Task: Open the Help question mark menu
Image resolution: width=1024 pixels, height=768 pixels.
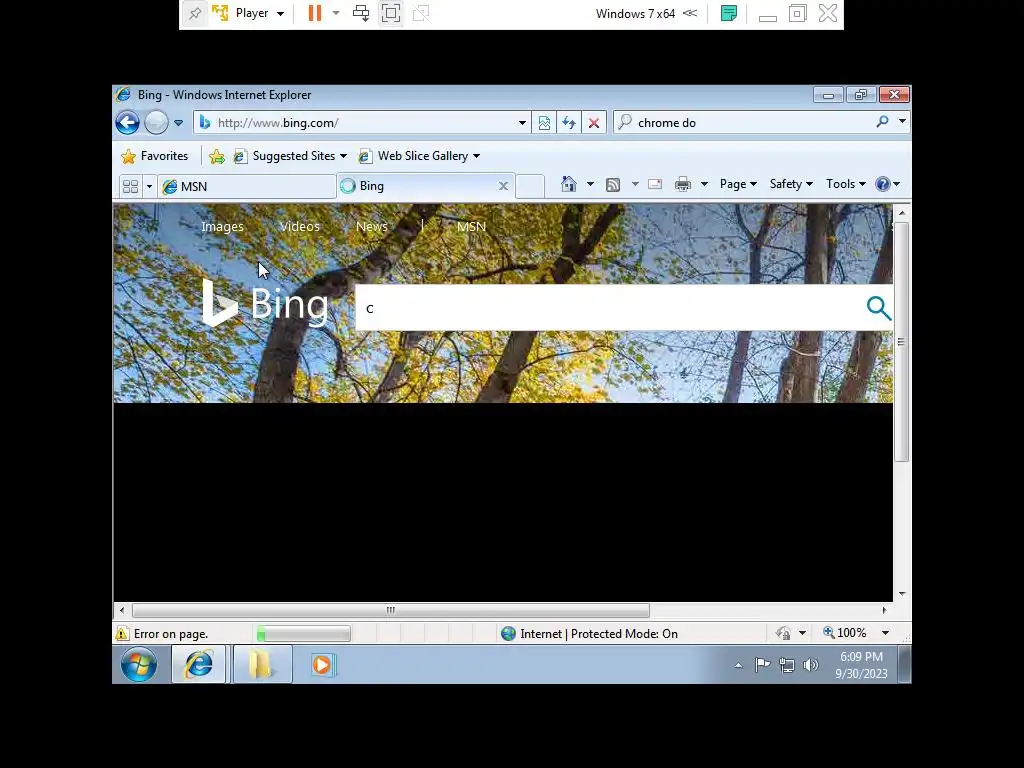Action: [x=888, y=184]
